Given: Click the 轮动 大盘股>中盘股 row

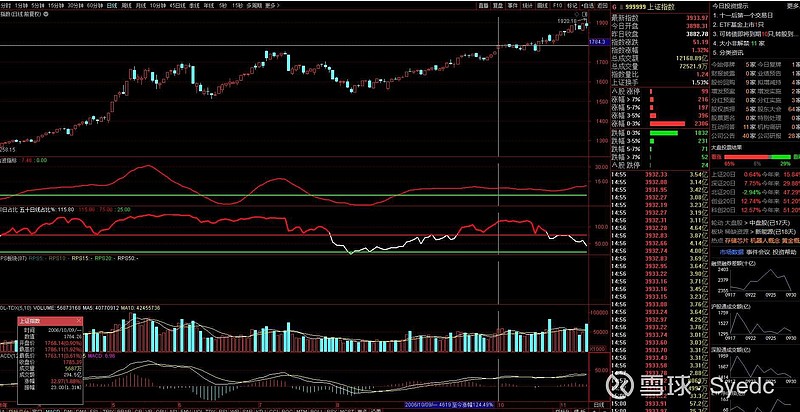Looking at the screenshot, I should (750, 222).
